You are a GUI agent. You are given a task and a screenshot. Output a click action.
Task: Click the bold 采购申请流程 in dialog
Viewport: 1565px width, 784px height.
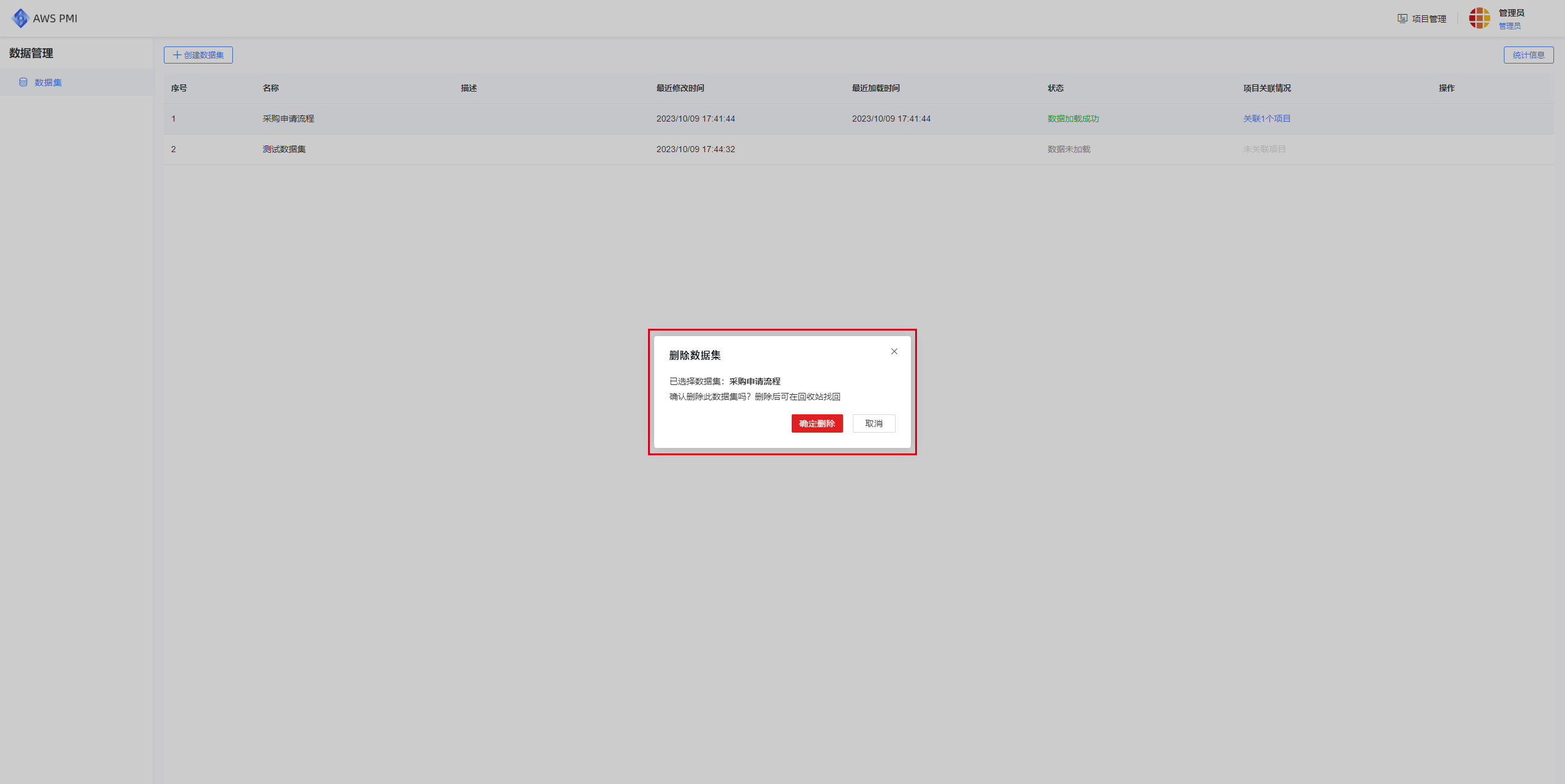754,381
